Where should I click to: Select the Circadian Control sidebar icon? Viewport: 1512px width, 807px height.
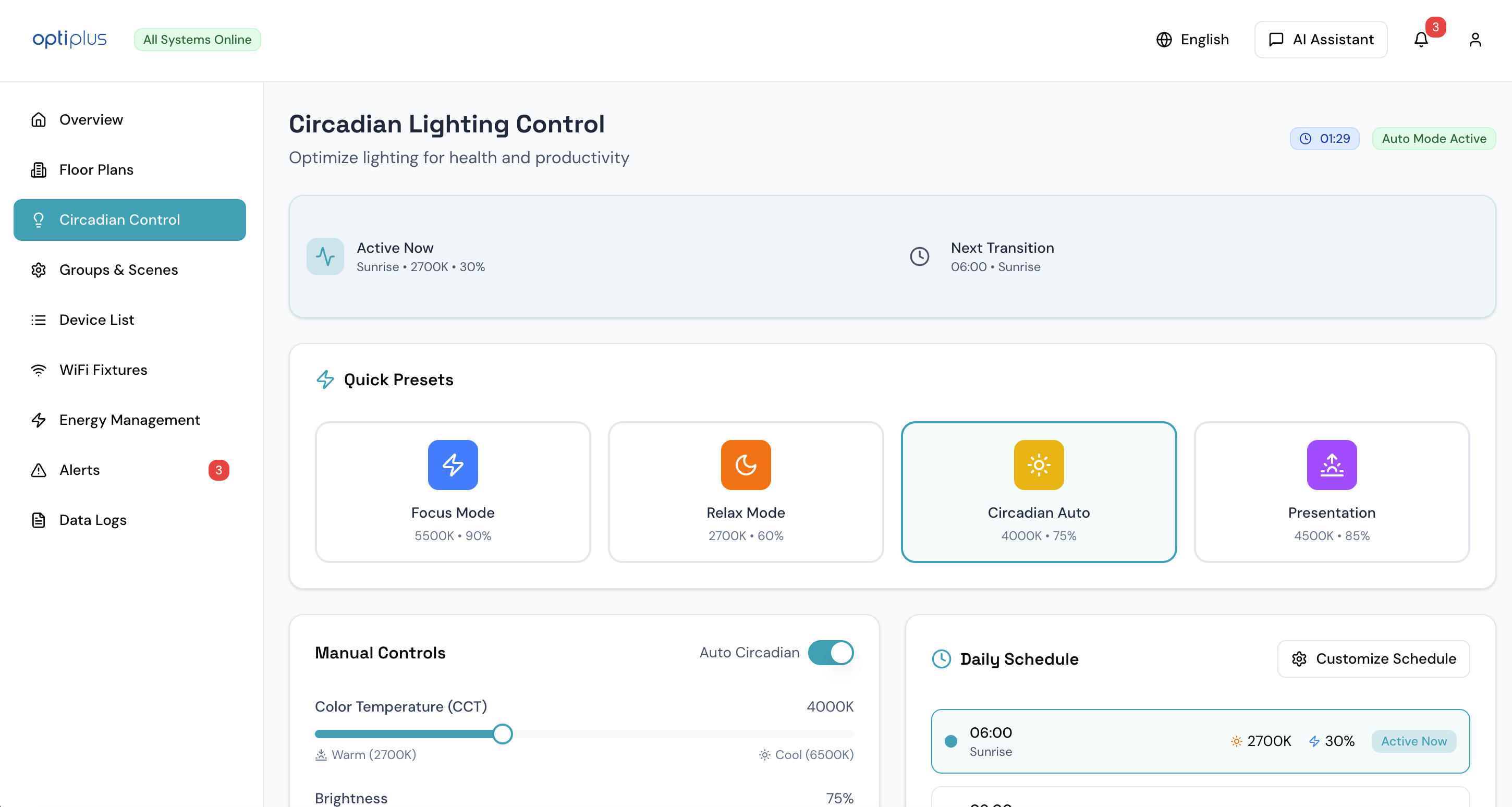pyautogui.click(x=38, y=219)
